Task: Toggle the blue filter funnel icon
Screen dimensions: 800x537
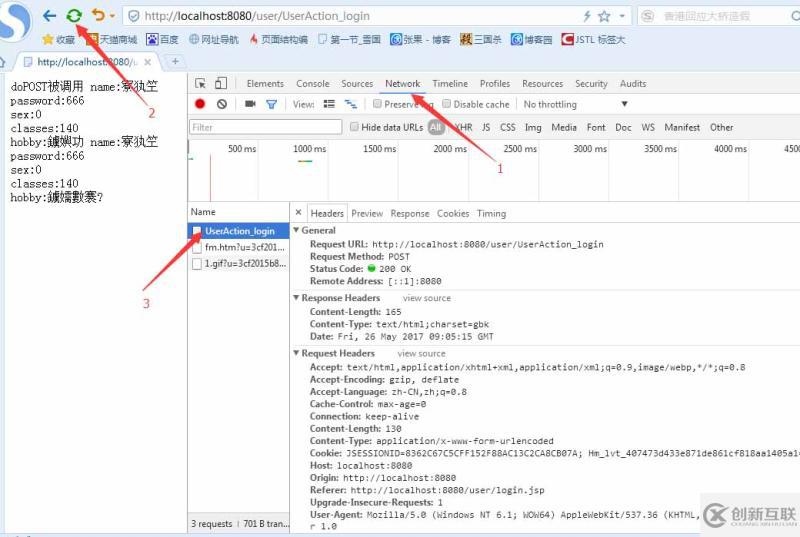Action: pos(271,105)
